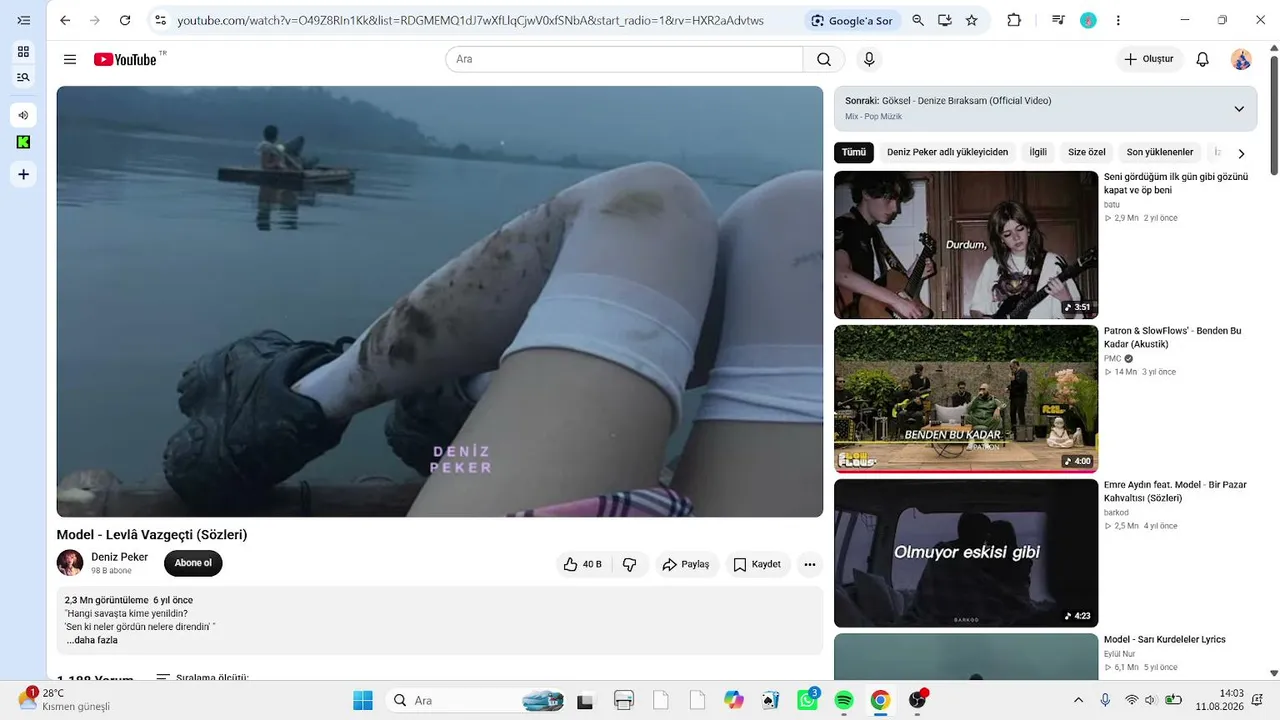1280x720 pixels.
Task: Open Bir Pazar Kahvaltısı (Sözleri) video title
Action: (x=1175, y=491)
